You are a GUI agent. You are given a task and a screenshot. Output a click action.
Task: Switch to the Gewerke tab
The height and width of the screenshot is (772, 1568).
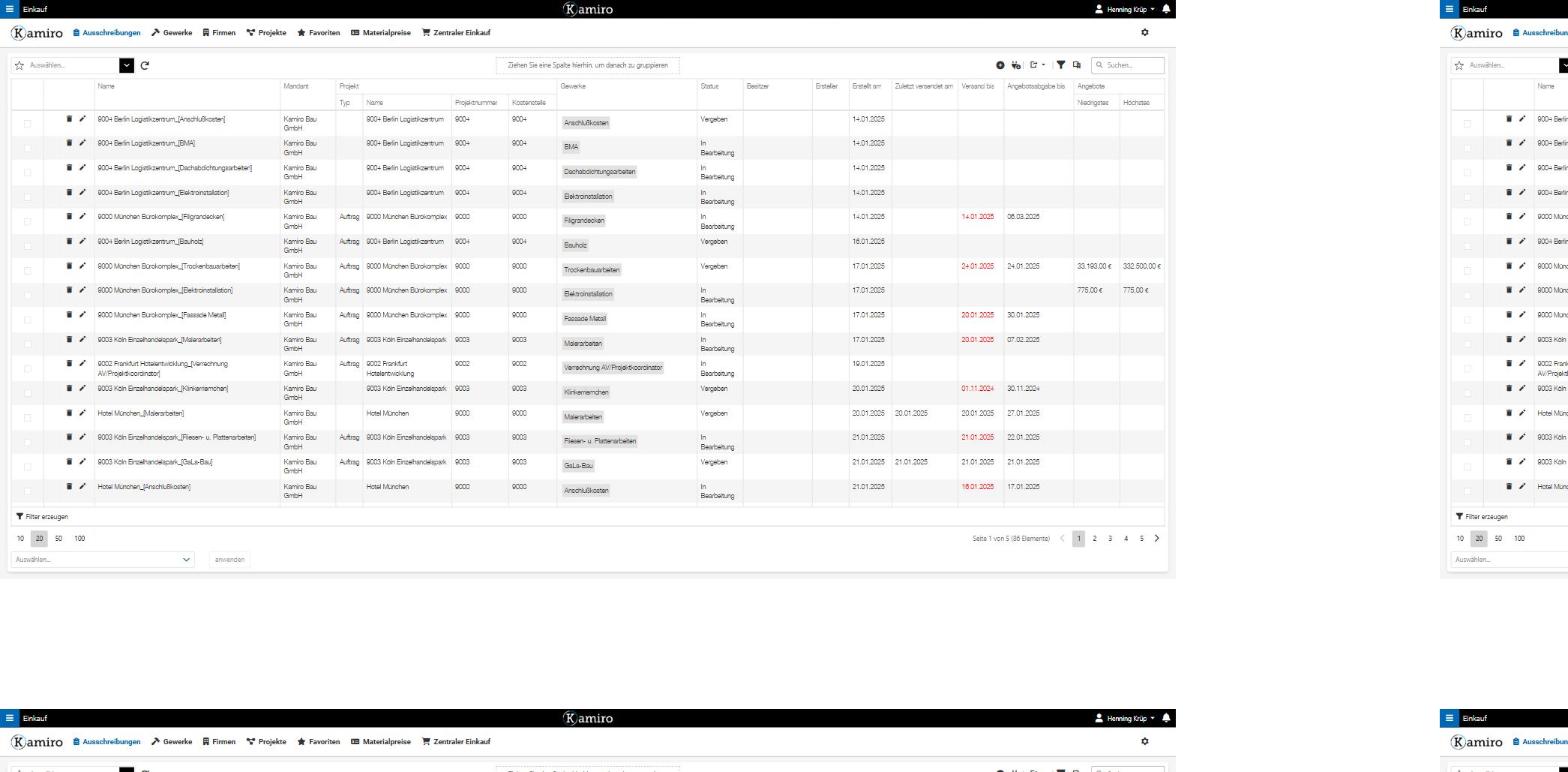171,32
